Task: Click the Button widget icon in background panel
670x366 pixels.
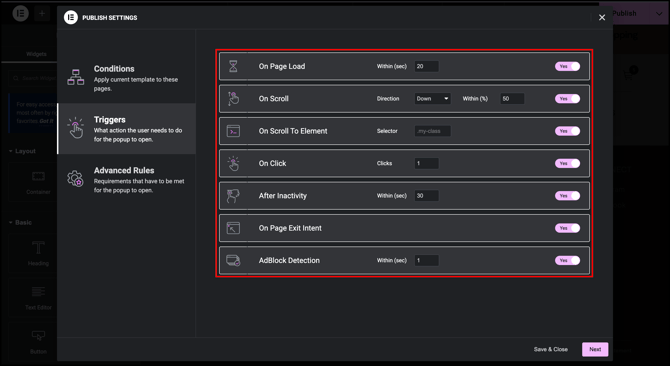Action: [x=38, y=336]
